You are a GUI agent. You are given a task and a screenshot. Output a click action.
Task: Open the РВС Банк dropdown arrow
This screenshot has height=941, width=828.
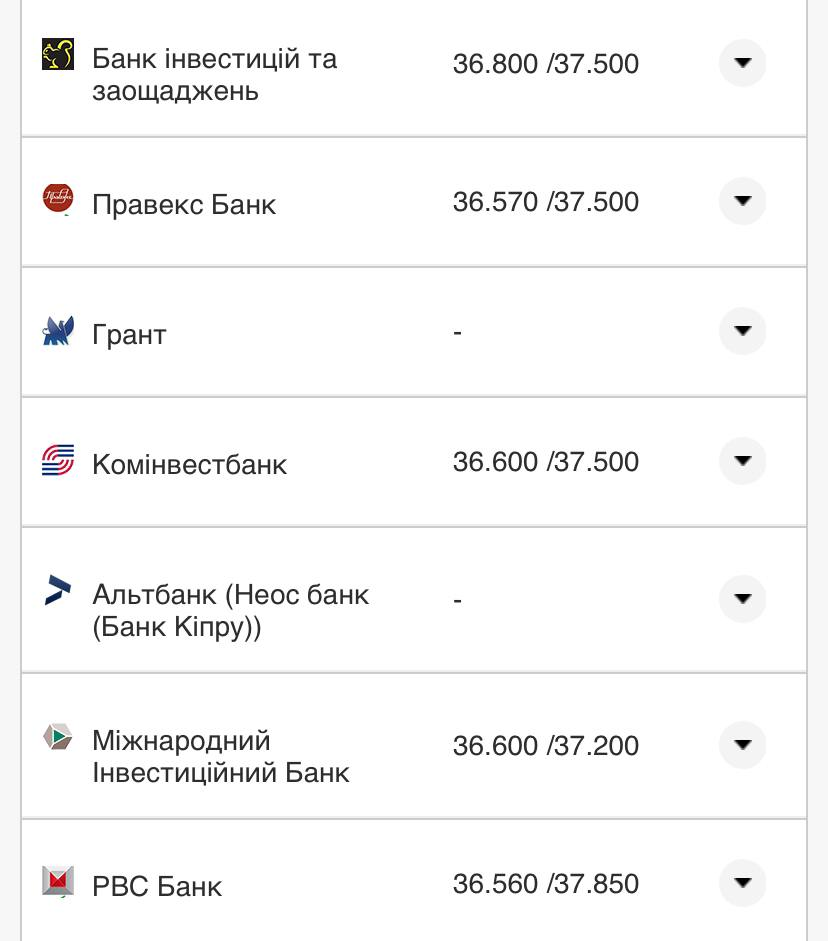(x=742, y=883)
